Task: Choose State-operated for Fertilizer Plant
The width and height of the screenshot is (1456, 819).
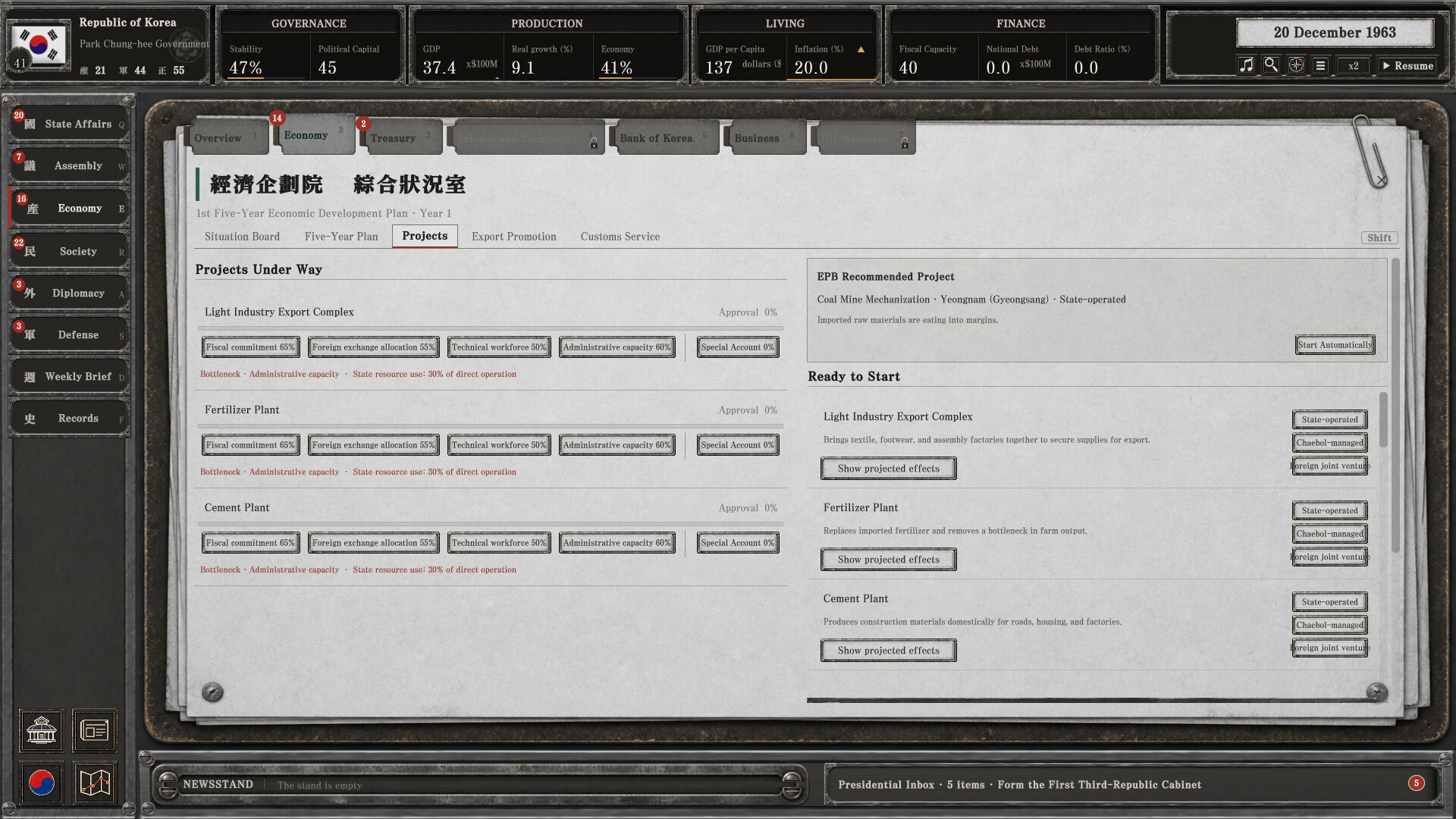Action: tap(1329, 510)
